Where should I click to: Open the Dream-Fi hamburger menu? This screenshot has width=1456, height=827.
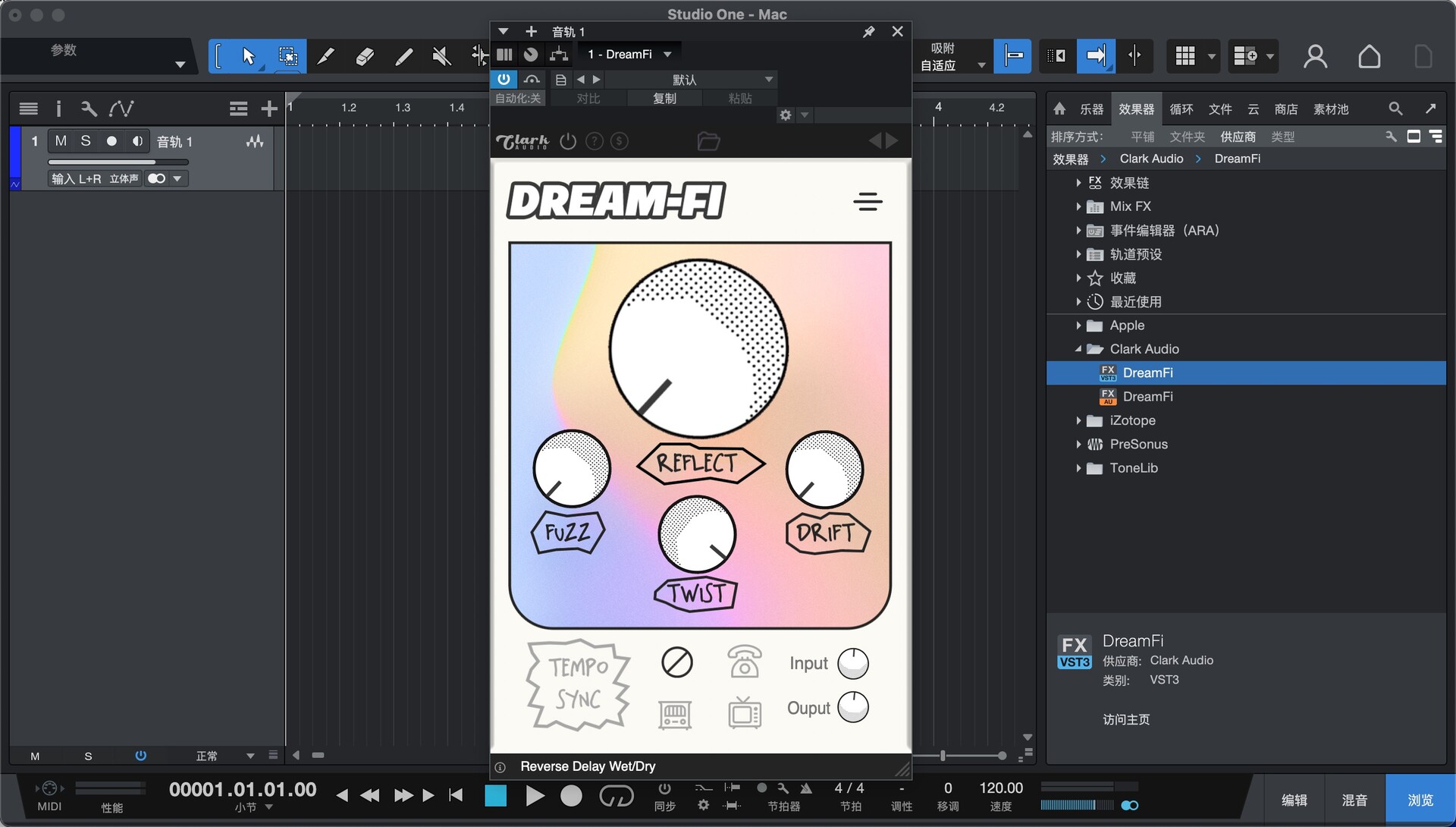(x=868, y=202)
